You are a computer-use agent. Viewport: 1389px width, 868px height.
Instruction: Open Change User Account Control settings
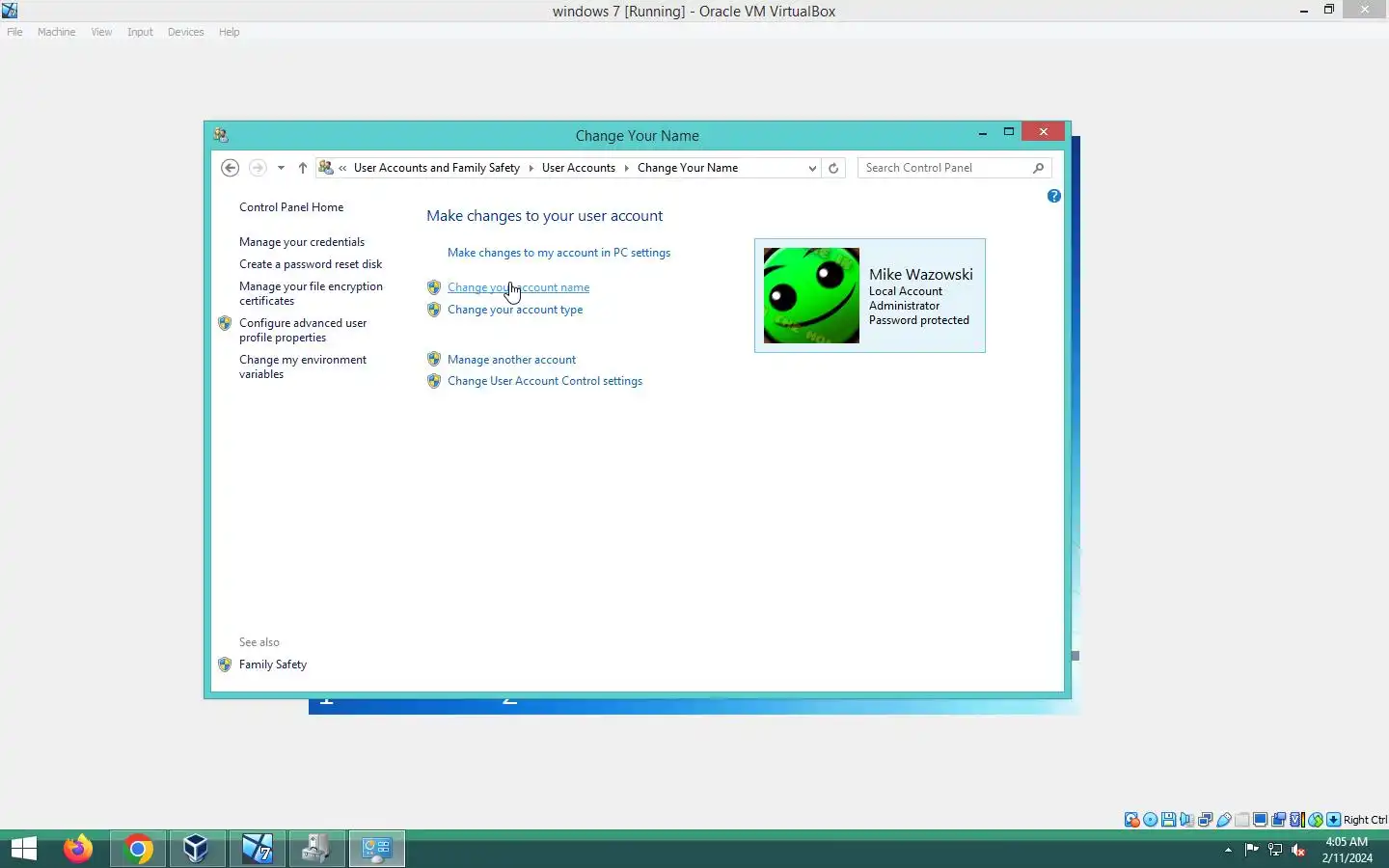545,381
